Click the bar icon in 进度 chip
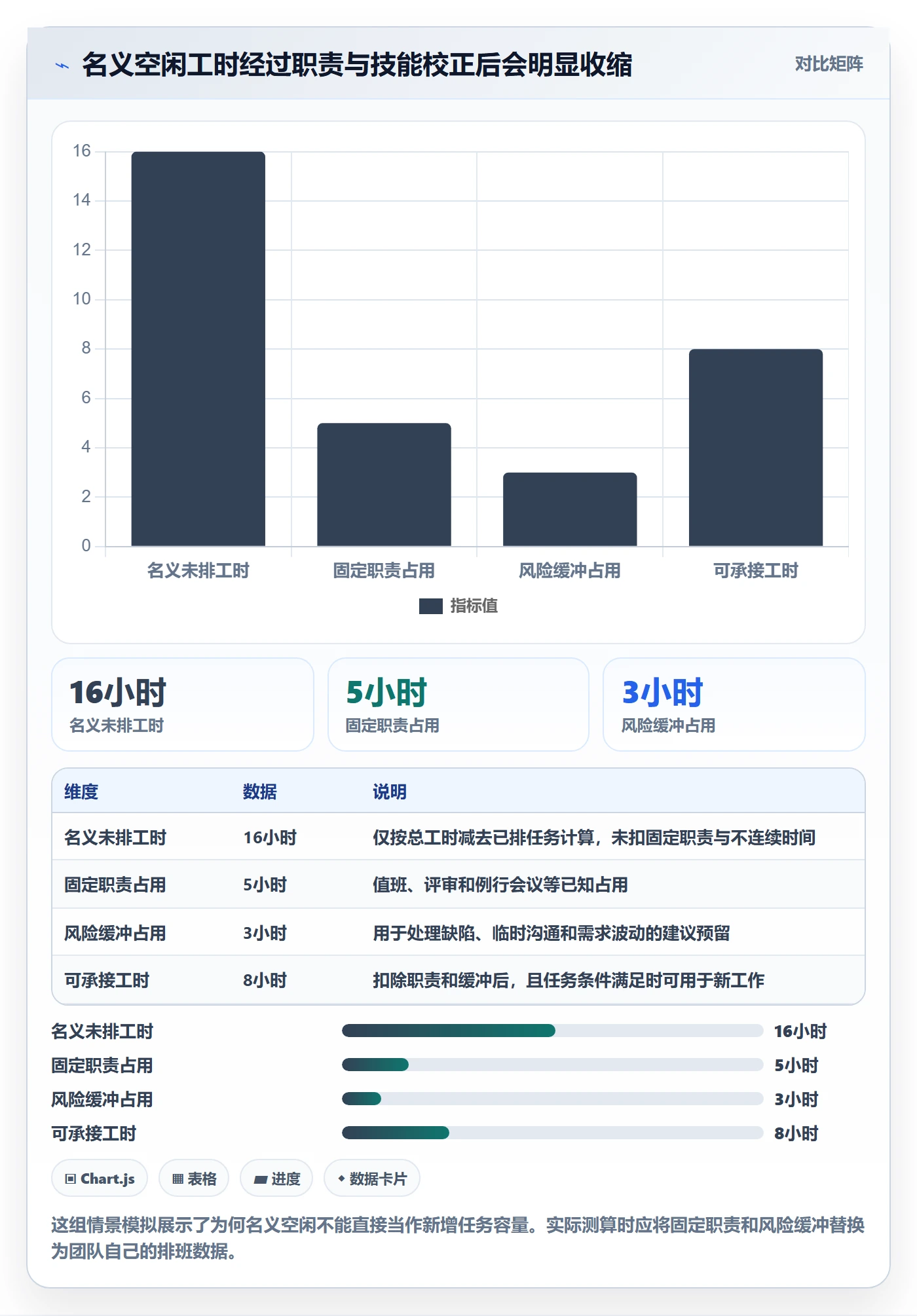The height and width of the screenshot is (1316, 917). (x=261, y=1180)
